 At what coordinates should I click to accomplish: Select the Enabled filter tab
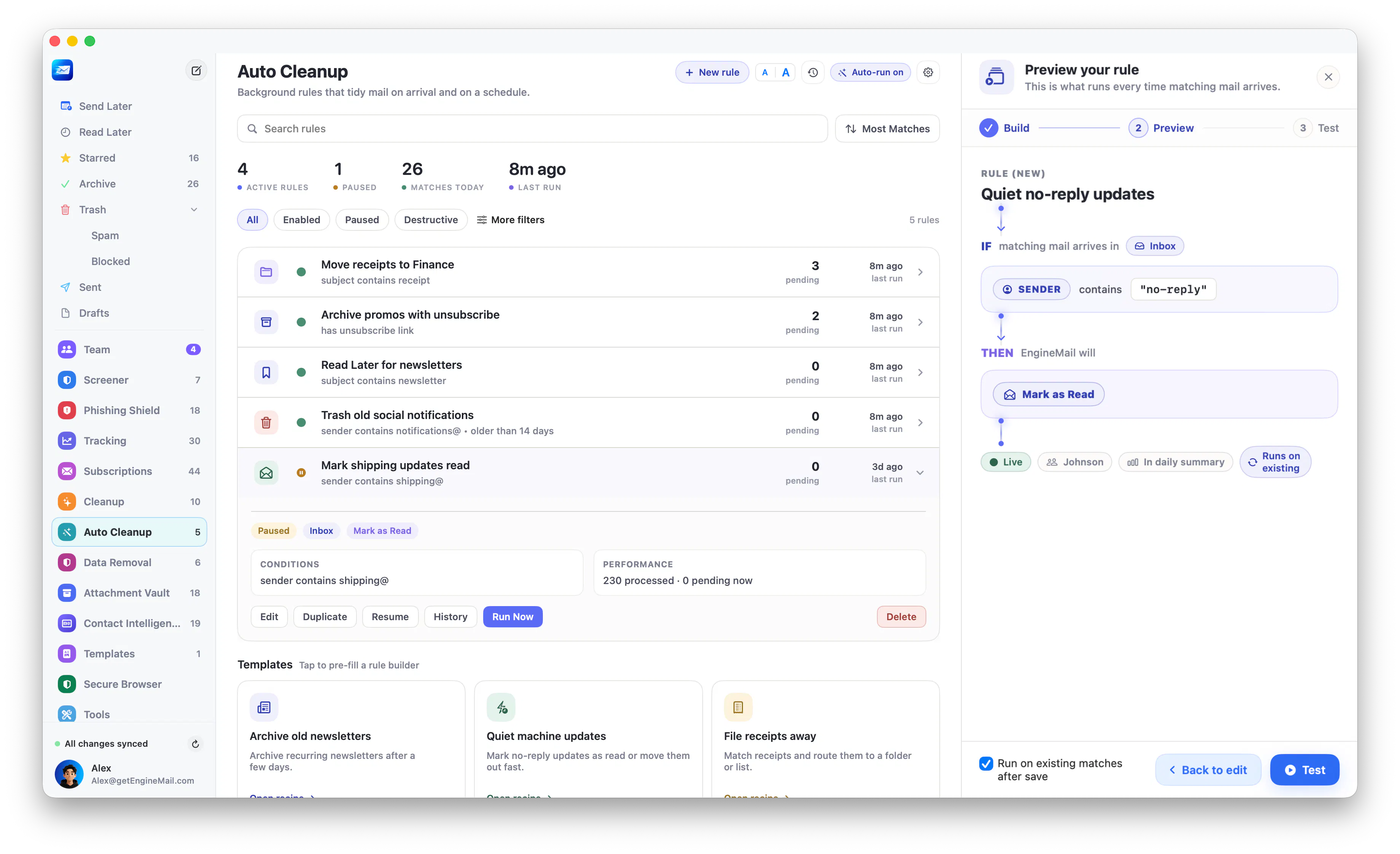tap(302, 220)
